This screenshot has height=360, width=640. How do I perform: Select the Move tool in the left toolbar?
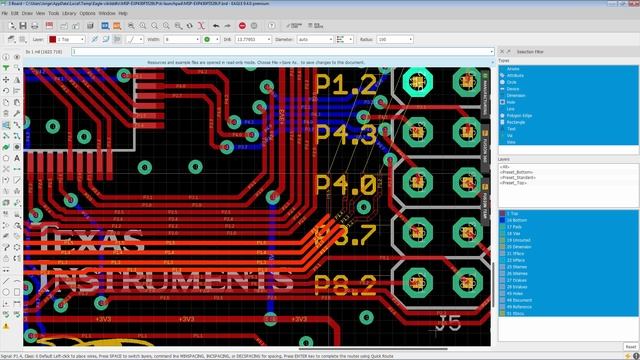[x=6, y=80]
